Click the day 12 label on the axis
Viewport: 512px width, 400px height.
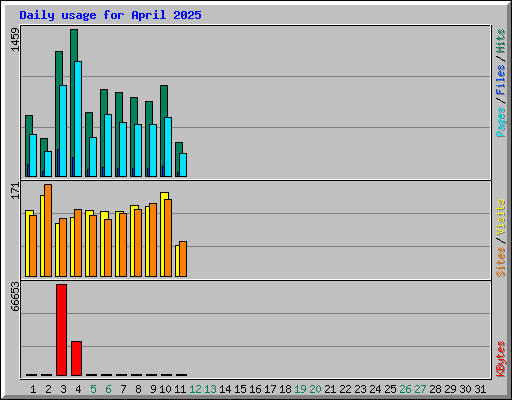pyautogui.click(x=195, y=389)
